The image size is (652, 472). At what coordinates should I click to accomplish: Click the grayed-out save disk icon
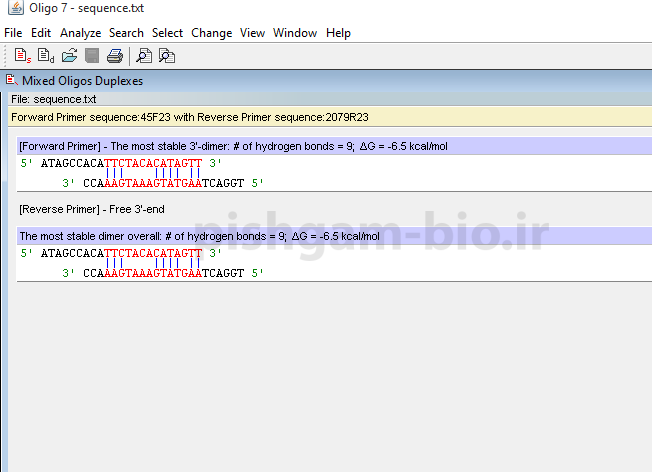[x=92, y=56]
